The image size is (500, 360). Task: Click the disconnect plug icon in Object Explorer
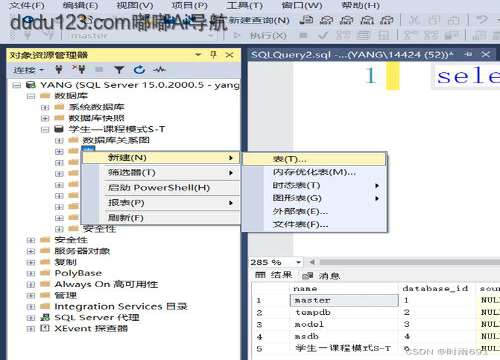(x=79, y=70)
